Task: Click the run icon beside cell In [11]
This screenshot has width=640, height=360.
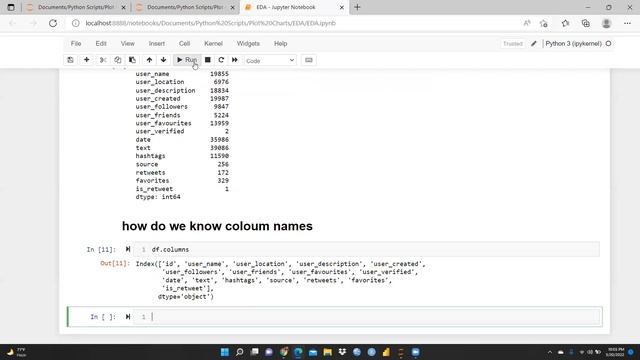Action: 128,249
